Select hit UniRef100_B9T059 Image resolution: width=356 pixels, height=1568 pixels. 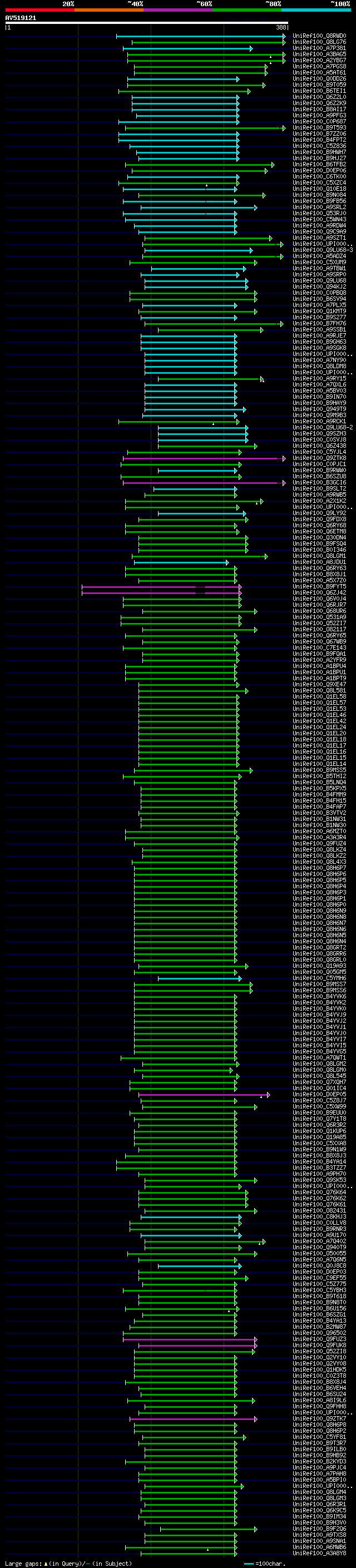tap(319, 85)
